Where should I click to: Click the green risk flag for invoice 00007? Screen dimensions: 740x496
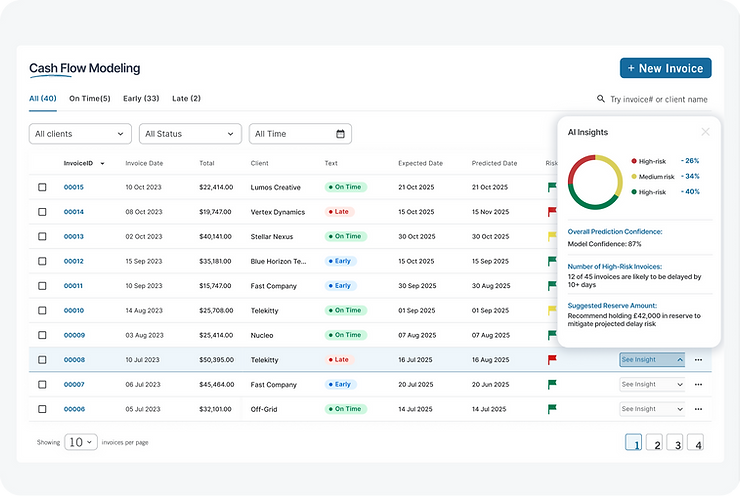(552, 384)
